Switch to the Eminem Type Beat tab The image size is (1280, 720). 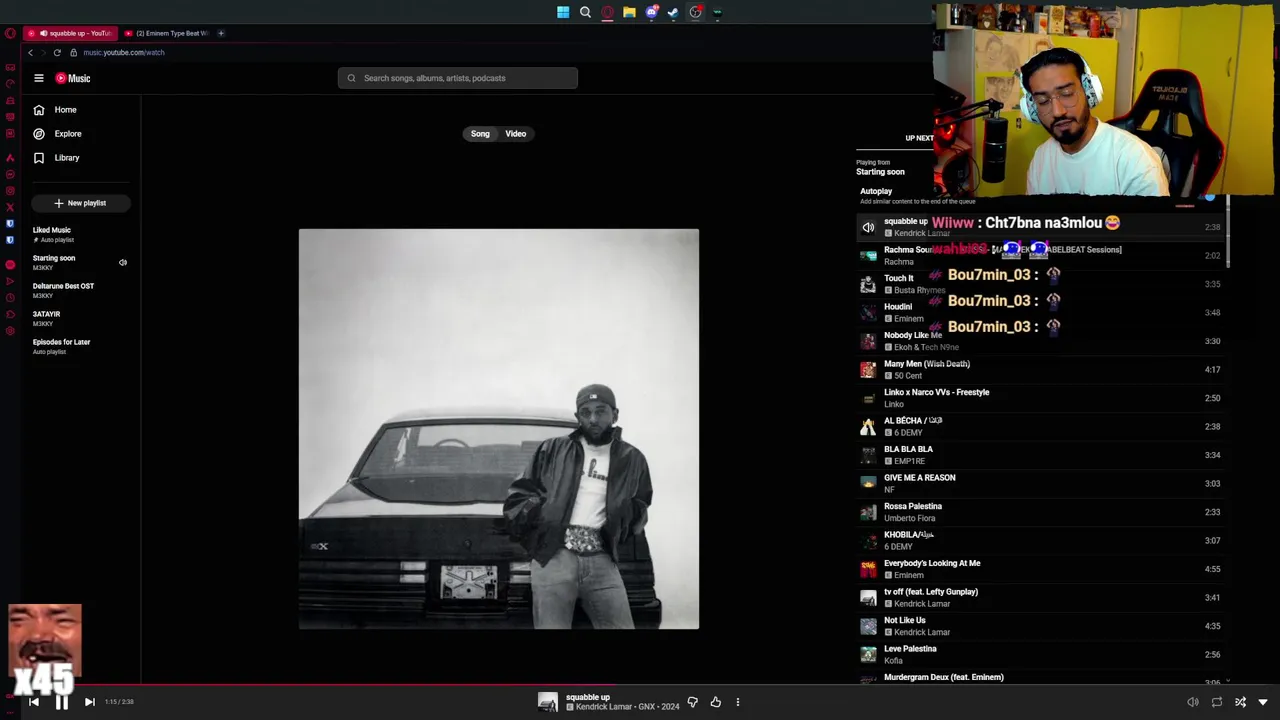pyautogui.click(x=166, y=33)
